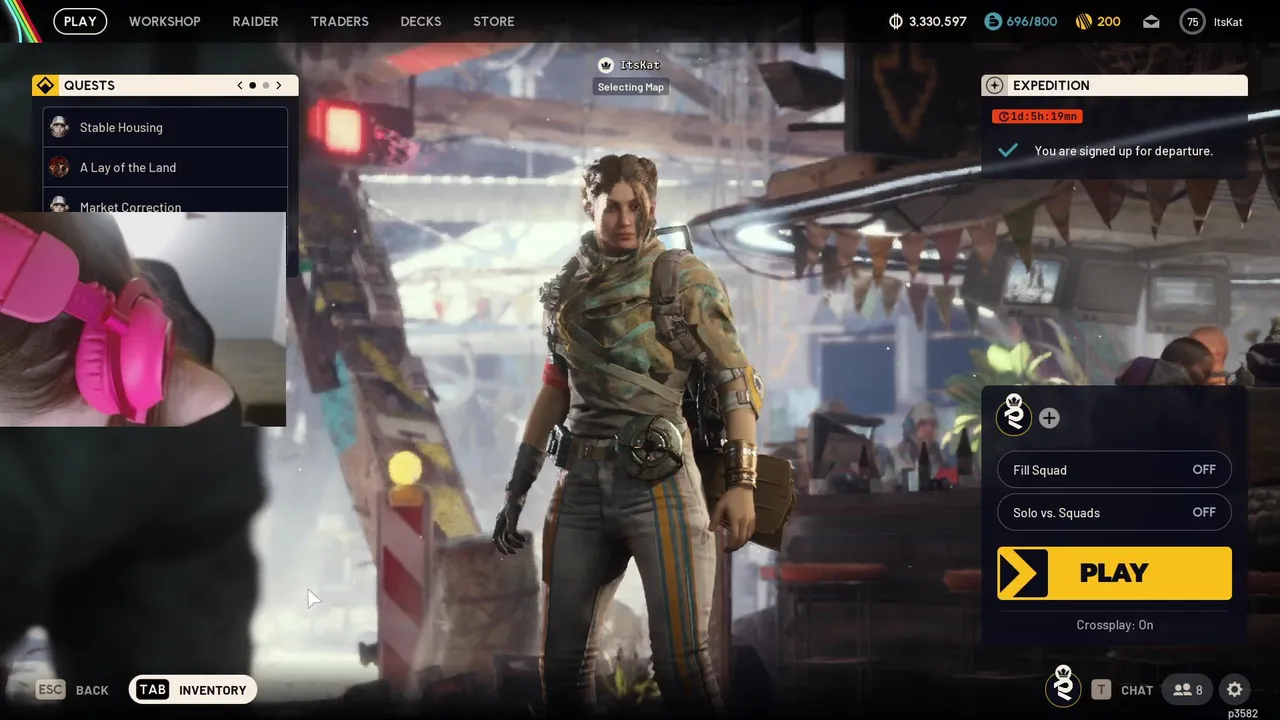Screen dimensions: 1280x720
Task: Go to the TRADERS tab
Action: (339, 21)
